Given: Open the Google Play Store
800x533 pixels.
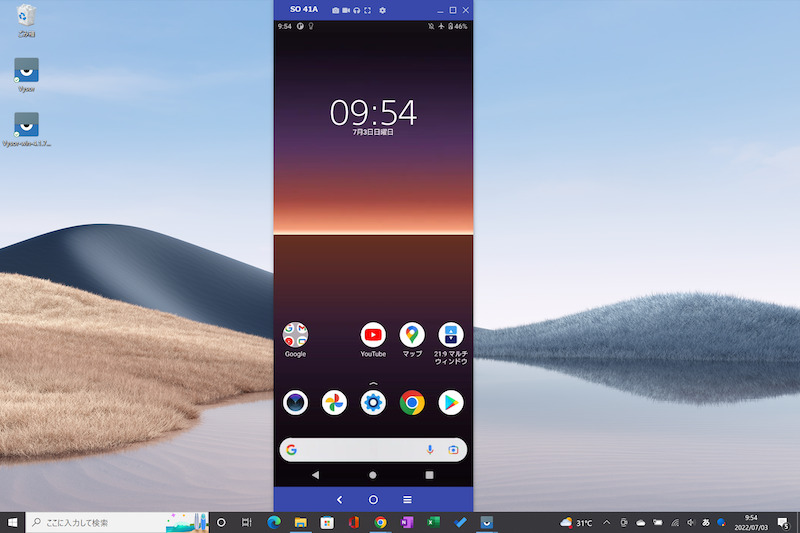Looking at the screenshot, I should (x=451, y=403).
